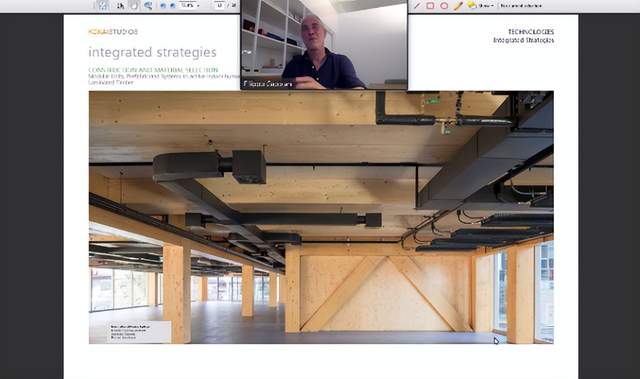This screenshot has height=379, width=640.
Task: Click the page number field
Action: [x=220, y=6]
